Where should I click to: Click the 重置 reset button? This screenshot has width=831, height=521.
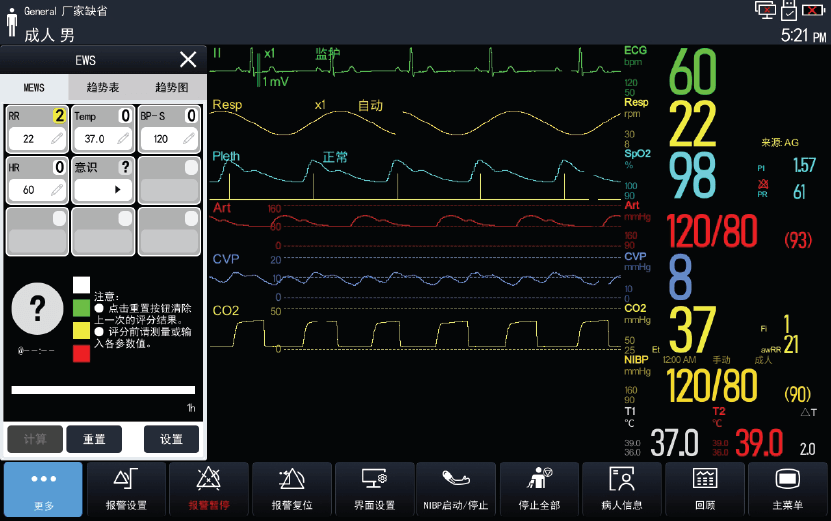click(x=94, y=438)
